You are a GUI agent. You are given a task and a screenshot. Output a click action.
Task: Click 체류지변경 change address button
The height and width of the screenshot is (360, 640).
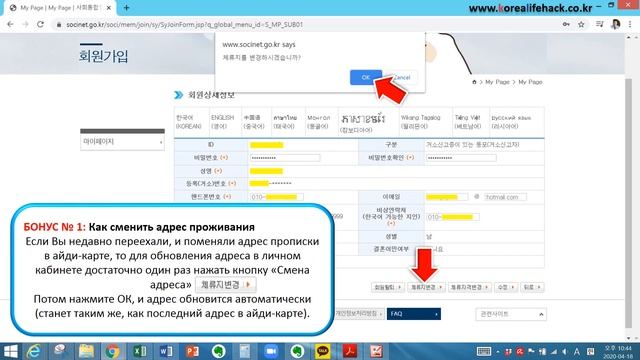pos(427,287)
